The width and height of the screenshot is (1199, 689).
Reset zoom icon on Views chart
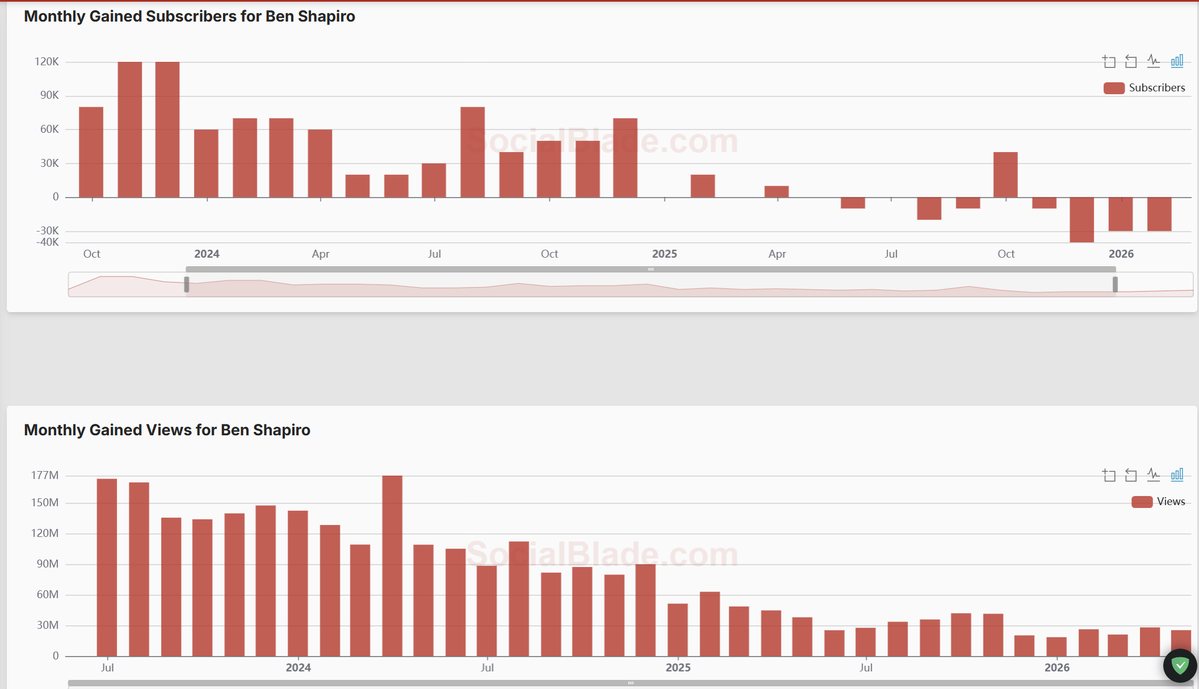tap(1131, 475)
